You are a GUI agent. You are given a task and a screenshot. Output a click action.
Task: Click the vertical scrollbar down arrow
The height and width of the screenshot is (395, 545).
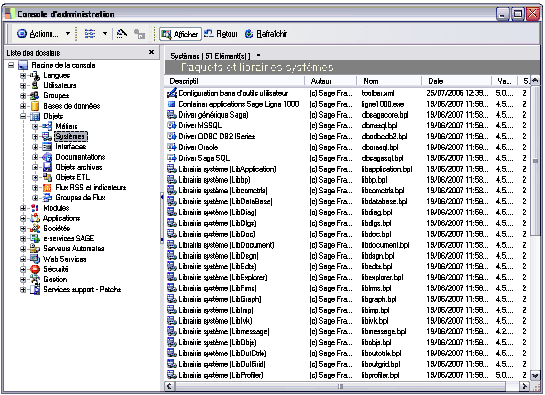click(x=535, y=376)
